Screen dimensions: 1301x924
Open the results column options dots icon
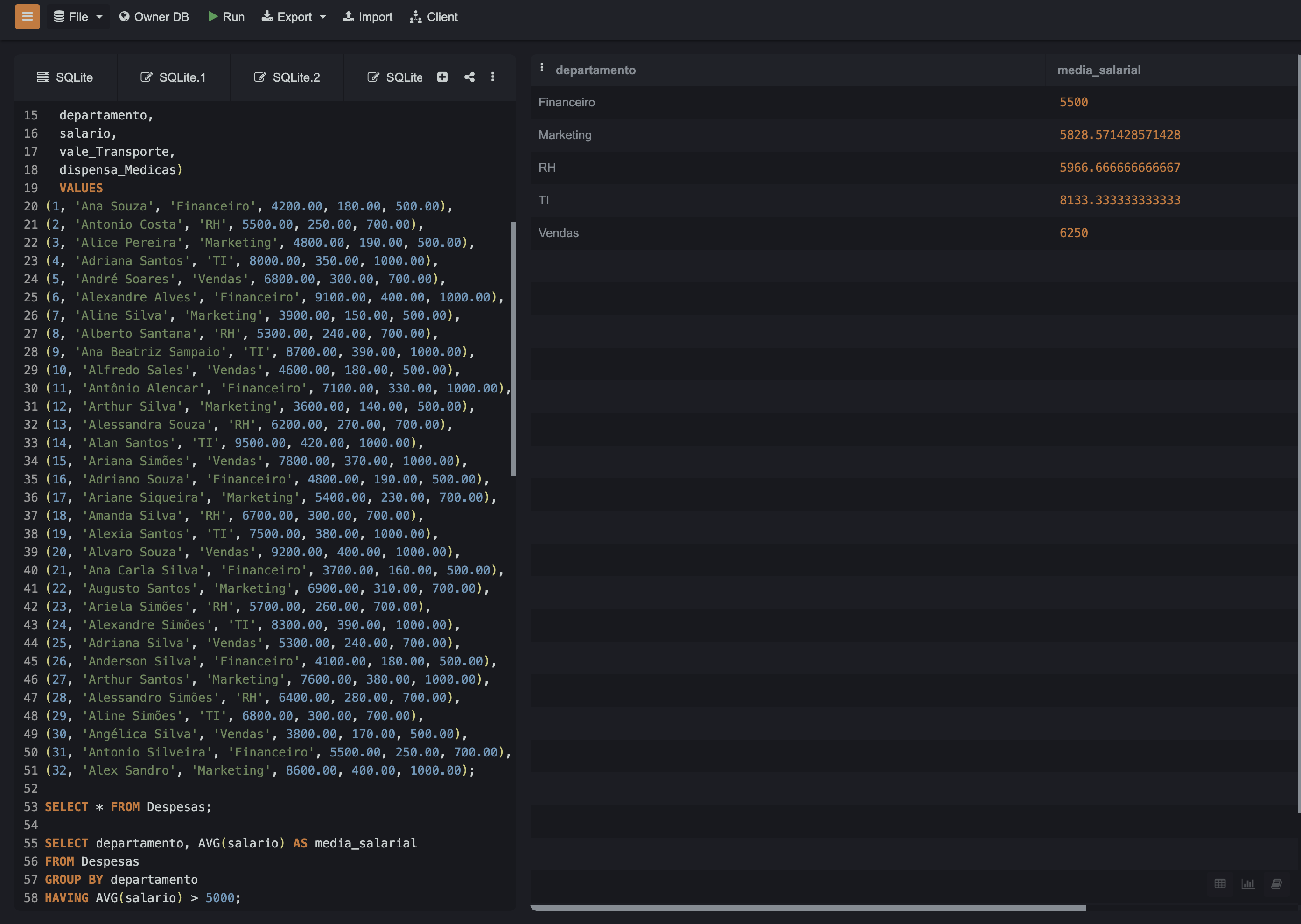(542, 68)
